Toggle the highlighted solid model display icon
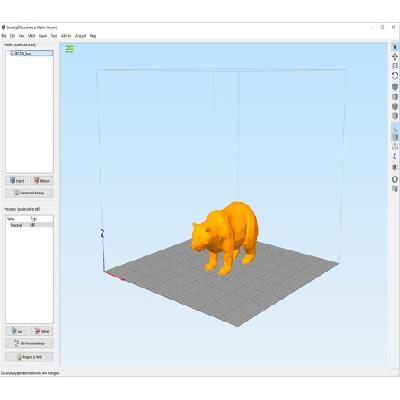The image size is (400, 400). click(x=395, y=137)
